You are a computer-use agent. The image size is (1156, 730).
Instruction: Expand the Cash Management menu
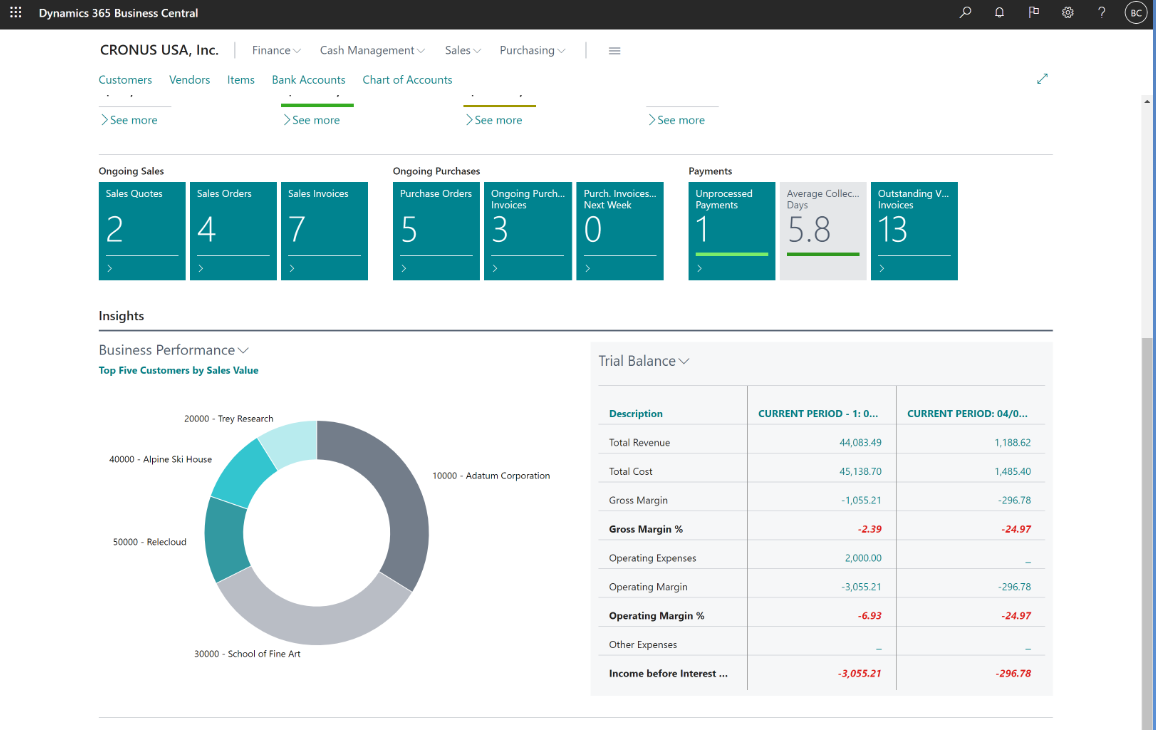[x=372, y=50]
